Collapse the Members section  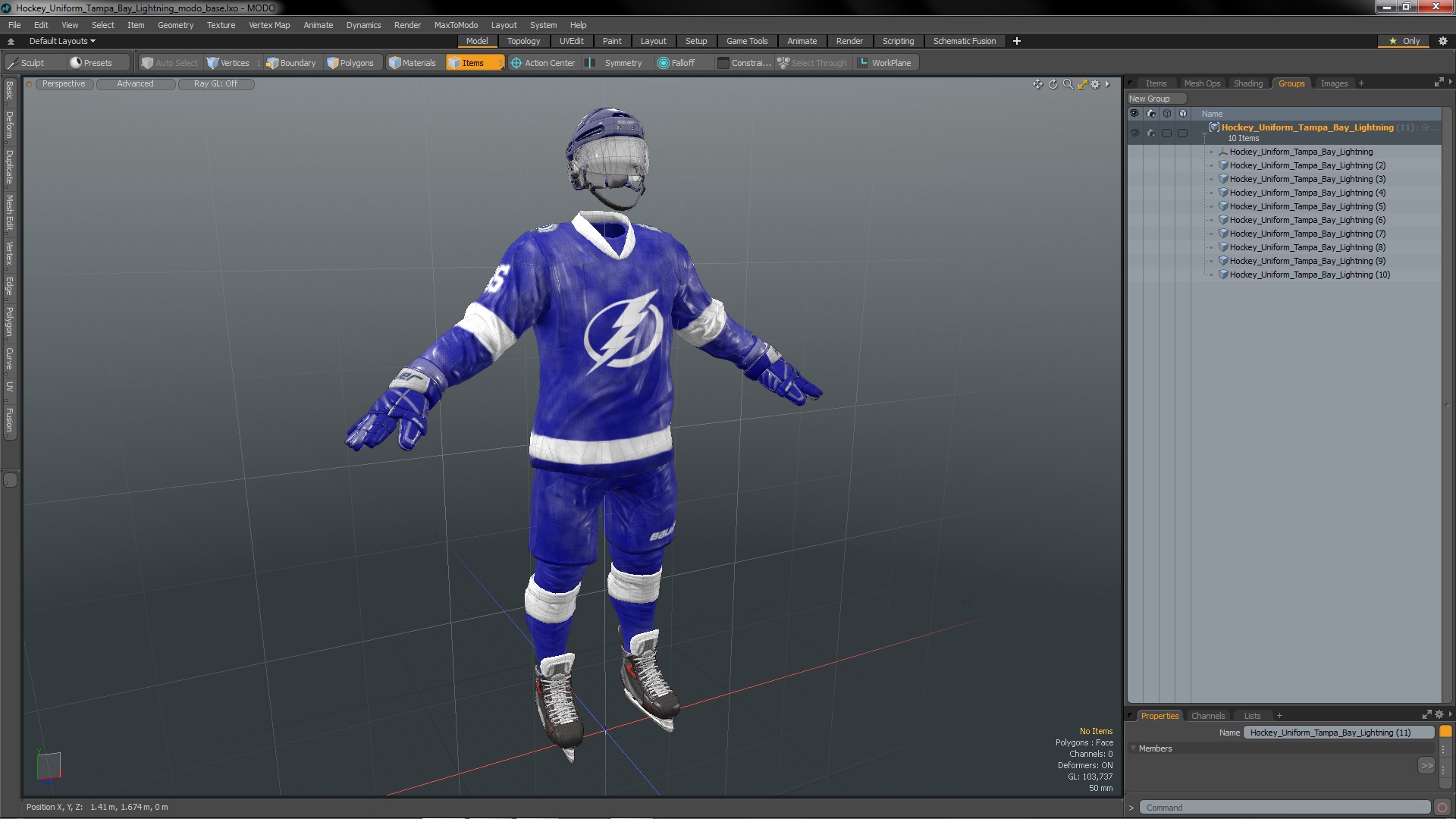(1133, 748)
